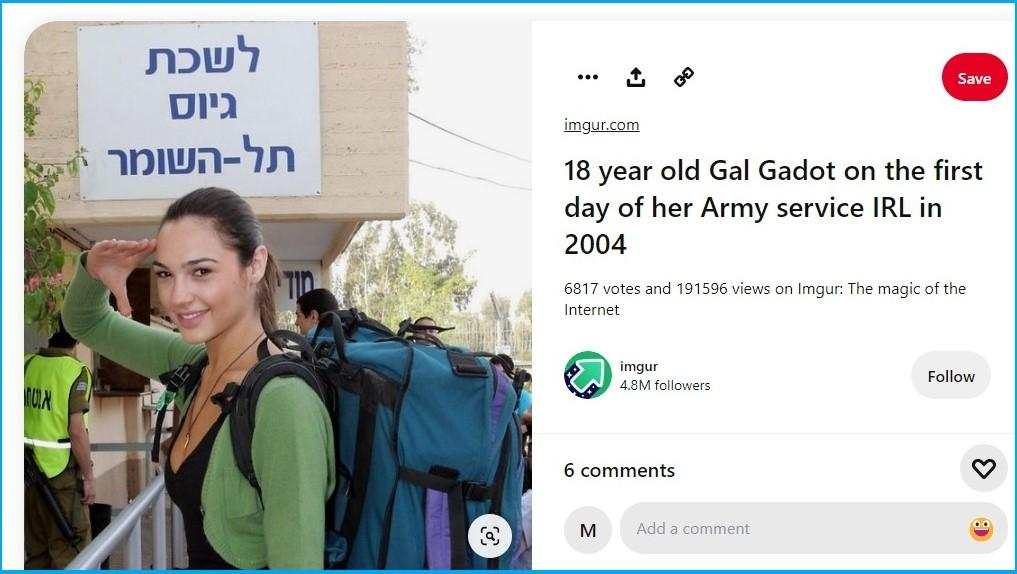Screen dimensions: 1017x574
Task: Open the emoji picker in the comment box
Action: tap(981, 529)
